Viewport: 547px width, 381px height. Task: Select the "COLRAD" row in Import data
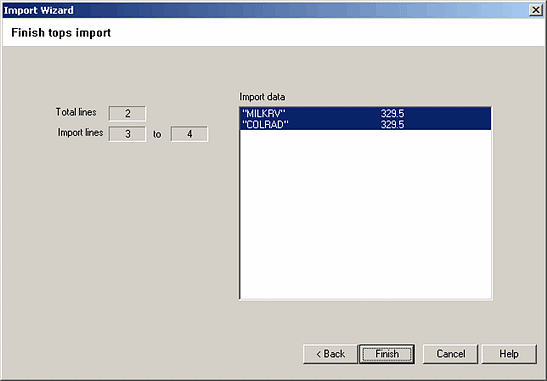click(366, 125)
